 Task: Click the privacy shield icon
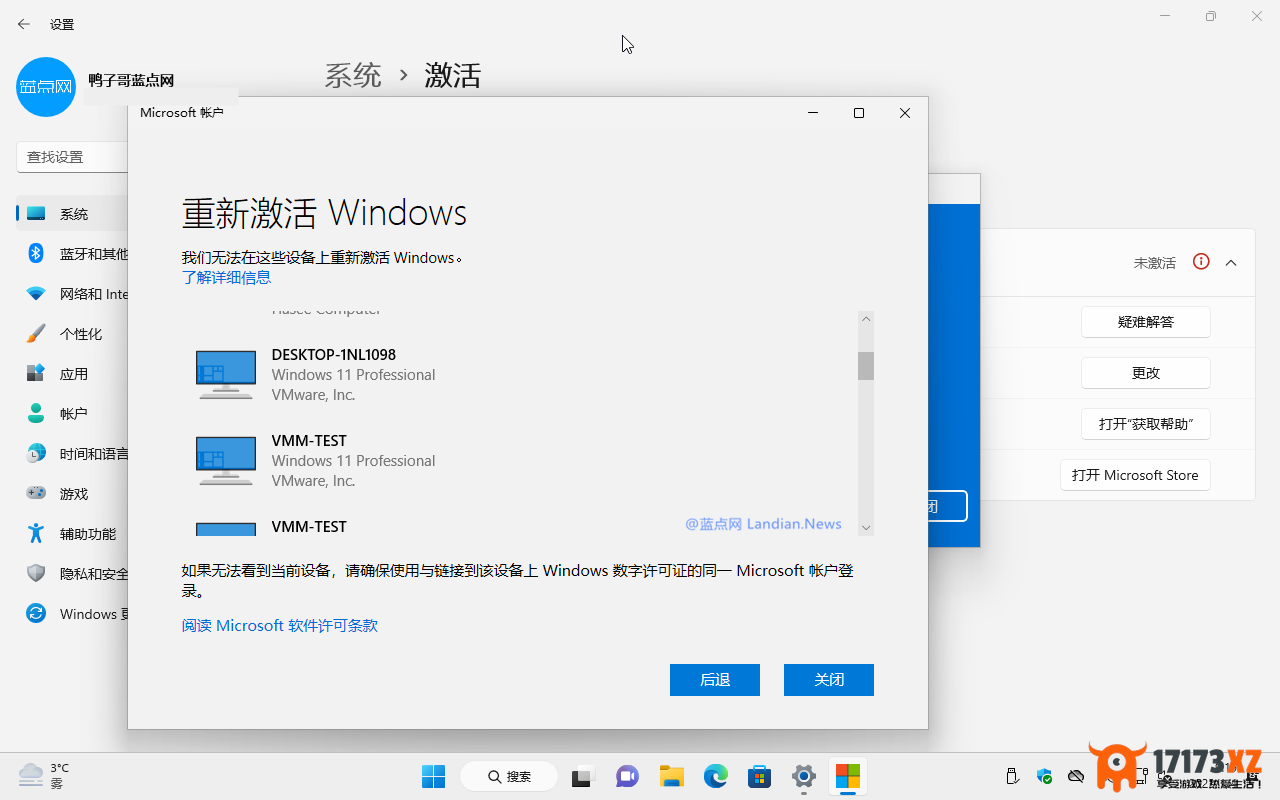[x=36, y=573]
